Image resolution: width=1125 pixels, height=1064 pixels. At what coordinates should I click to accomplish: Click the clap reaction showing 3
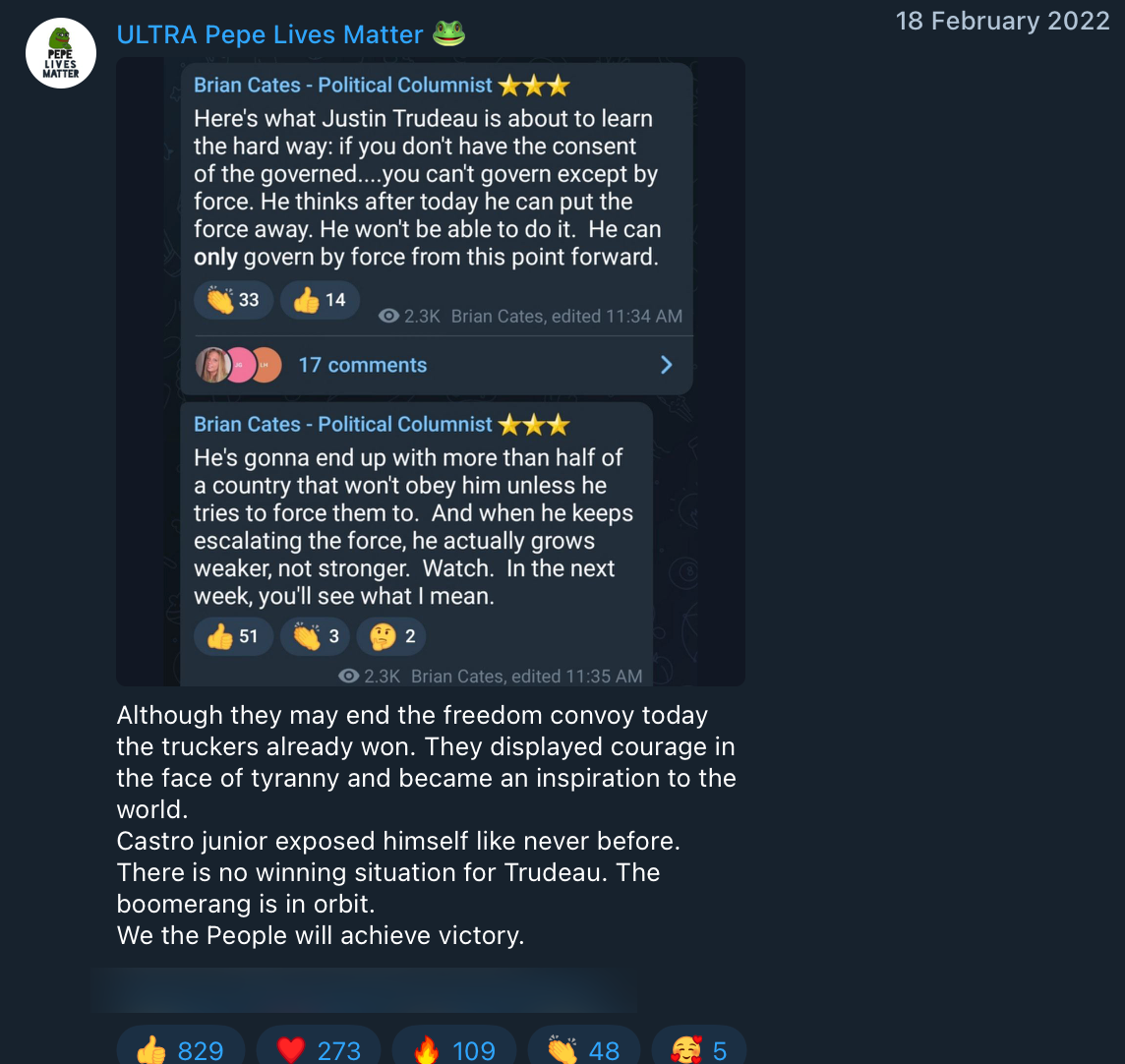(x=315, y=636)
